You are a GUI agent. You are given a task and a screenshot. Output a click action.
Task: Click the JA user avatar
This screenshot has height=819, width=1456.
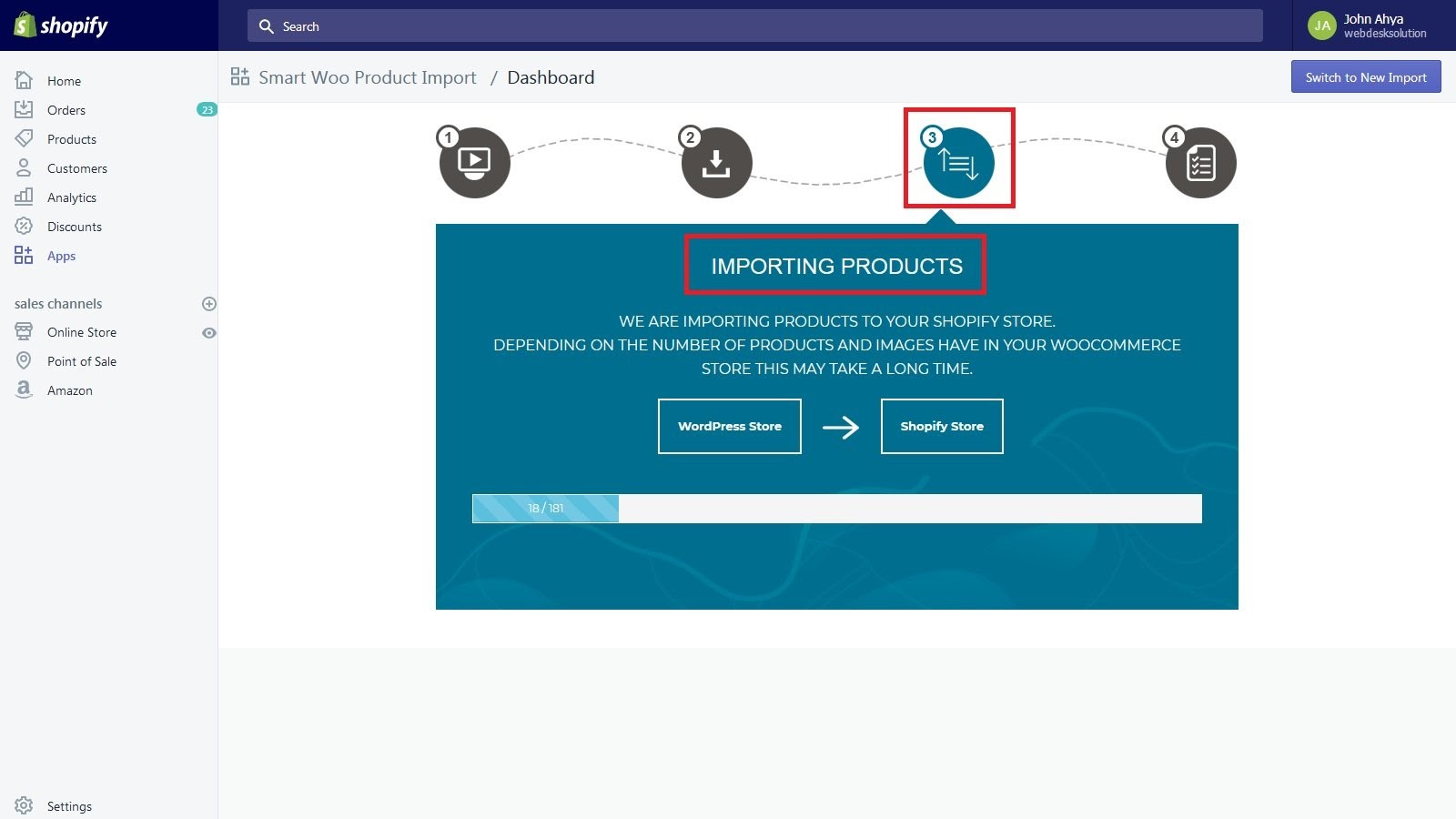click(x=1321, y=25)
